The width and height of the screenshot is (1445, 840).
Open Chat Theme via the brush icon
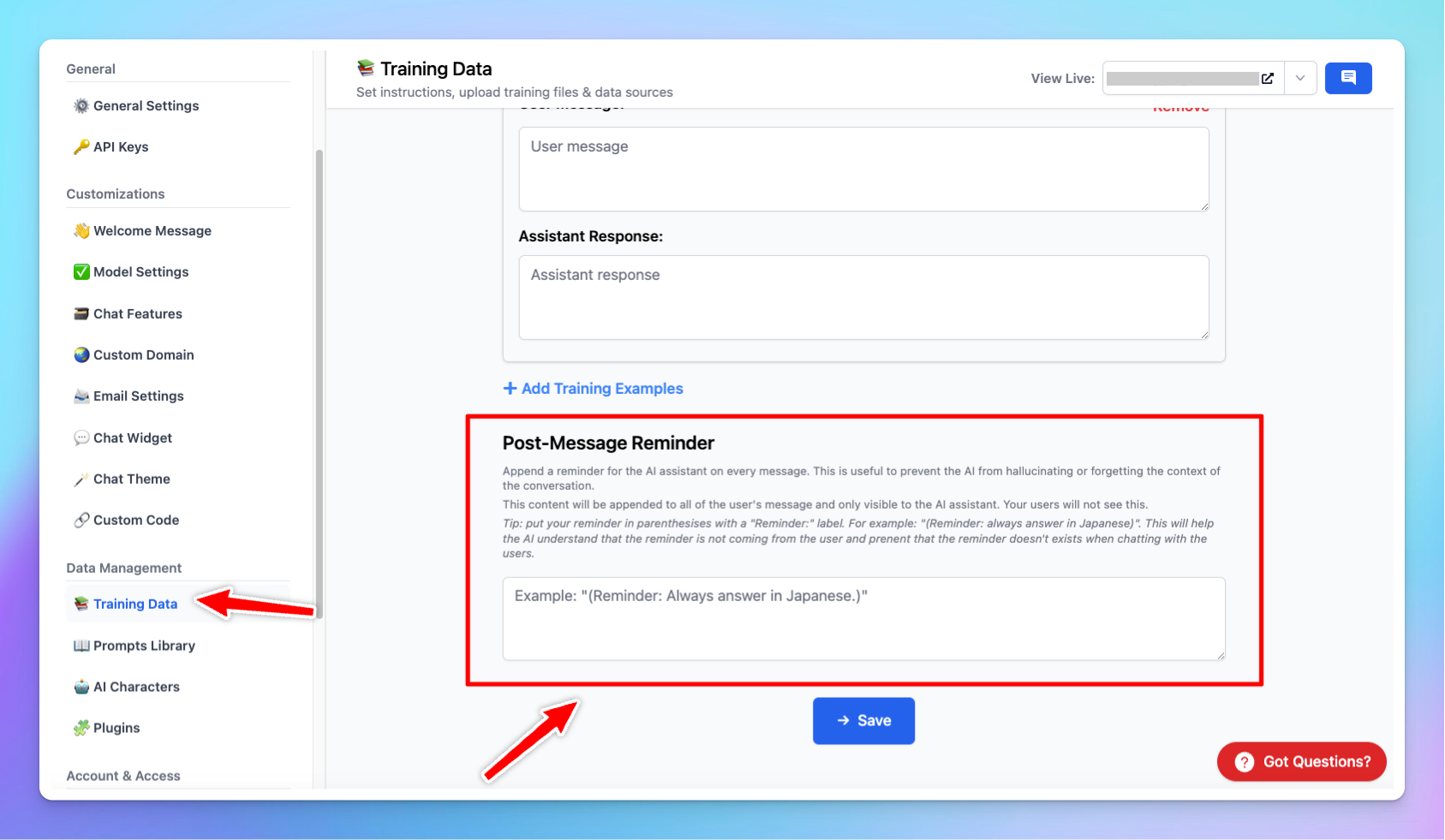tap(81, 479)
